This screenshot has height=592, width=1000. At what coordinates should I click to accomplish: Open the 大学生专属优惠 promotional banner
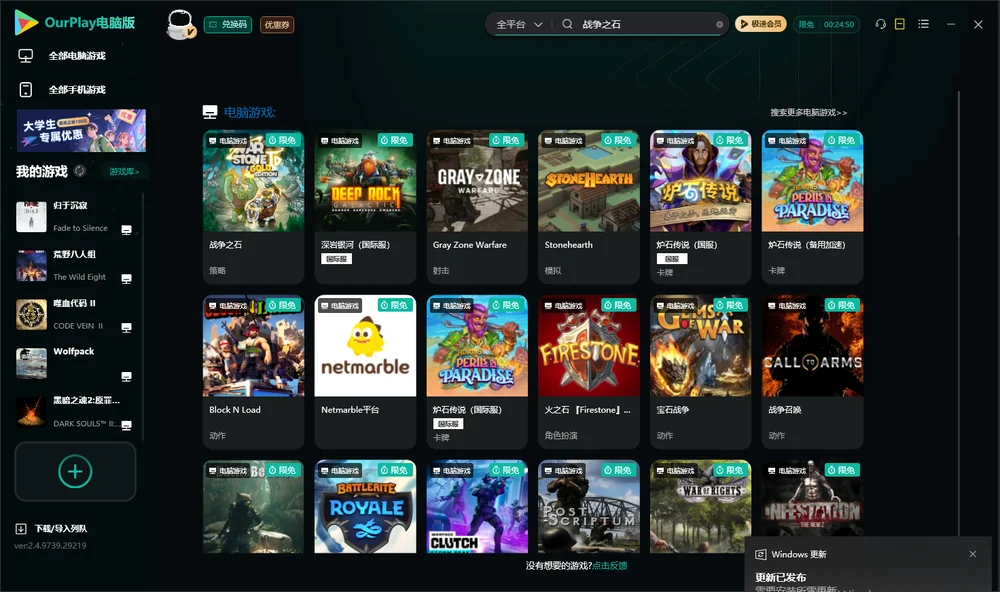pos(82,131)
